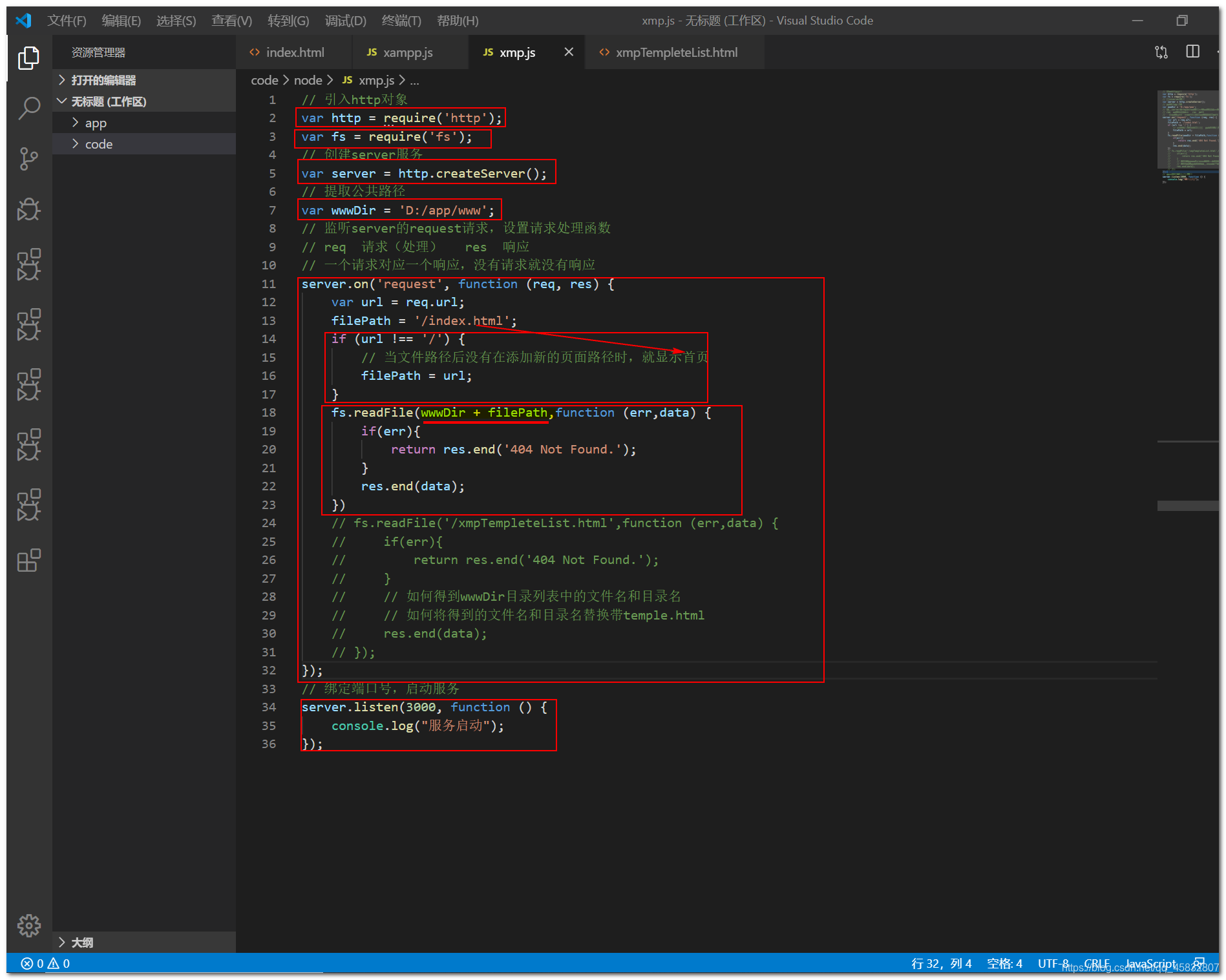Open the 终端(T) menu
This screenshot has width=1226, height=980.
pyautogui.click(x=401, y=21)
